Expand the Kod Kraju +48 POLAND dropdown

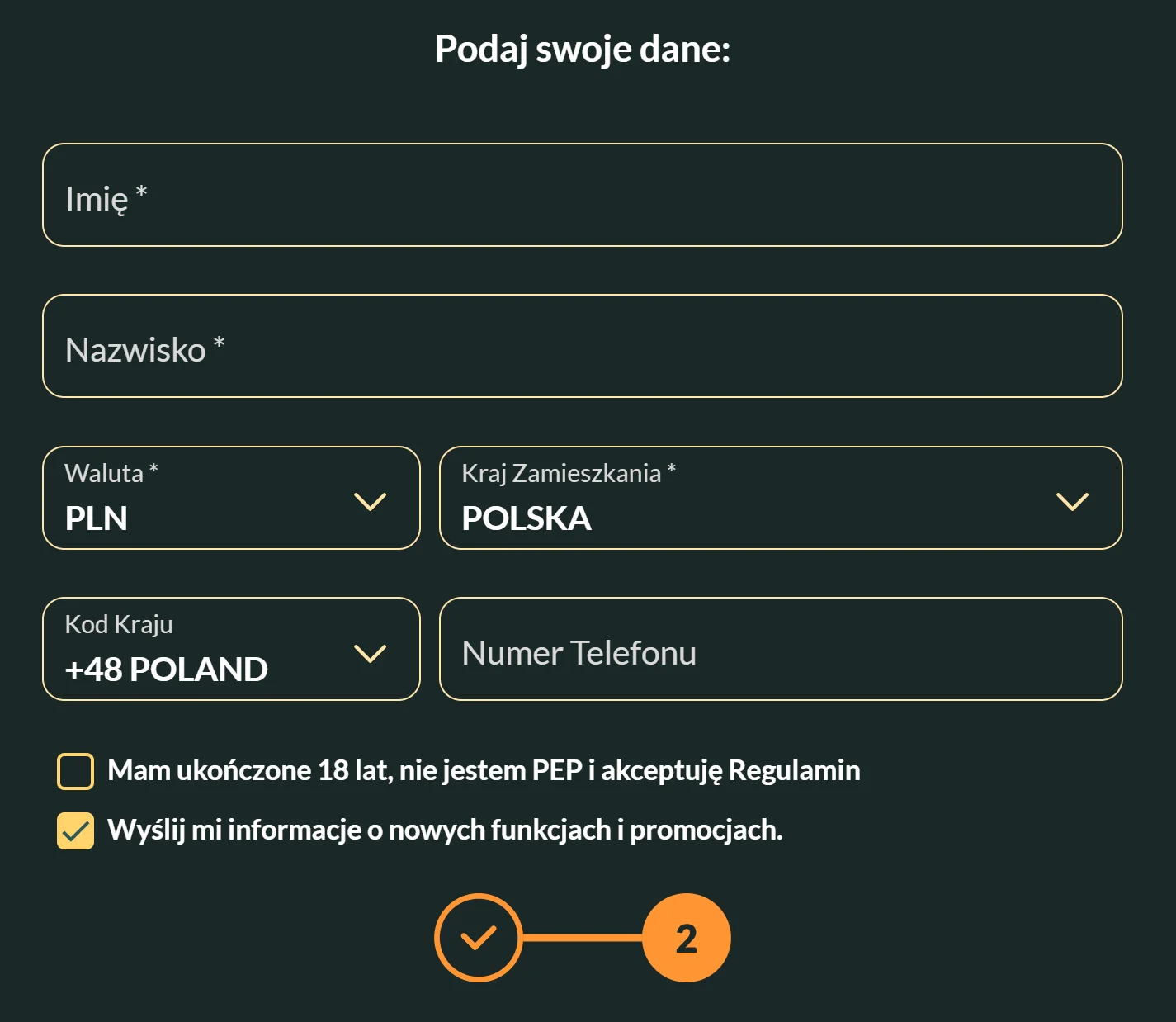click(x=231, y=651)
